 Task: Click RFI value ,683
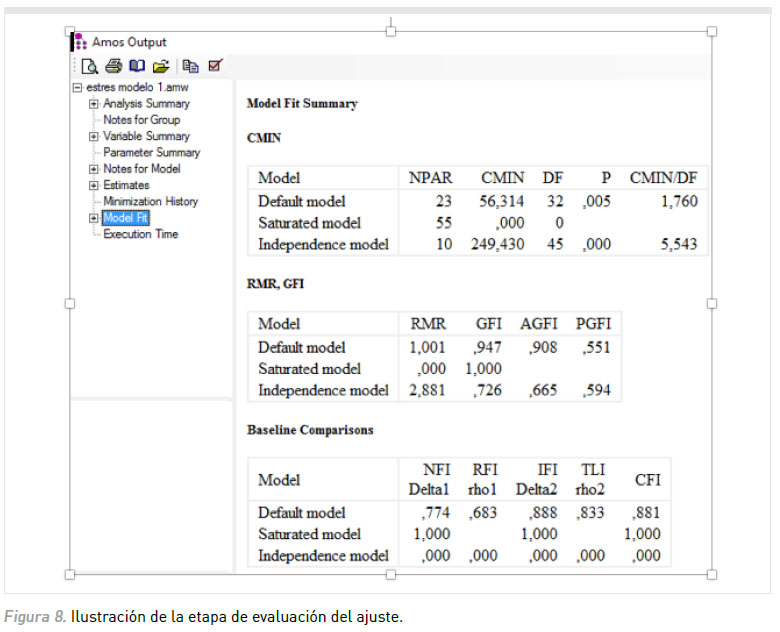click(x=483, y=513)
